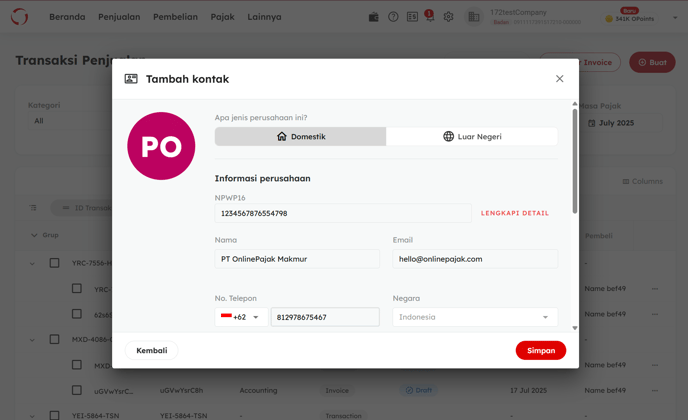Image resolution: width=688 pixels, height=420 pixels.
Task: Click the 17 Jul 2025 date cell
Action: tap(528, 390)
